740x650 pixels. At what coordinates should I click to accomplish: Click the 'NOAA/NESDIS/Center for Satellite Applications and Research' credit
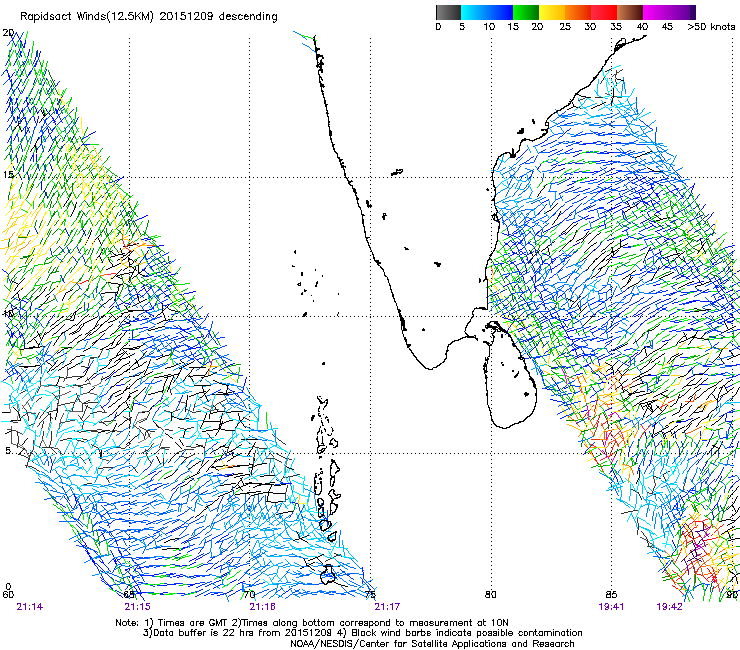pos(432,643)
